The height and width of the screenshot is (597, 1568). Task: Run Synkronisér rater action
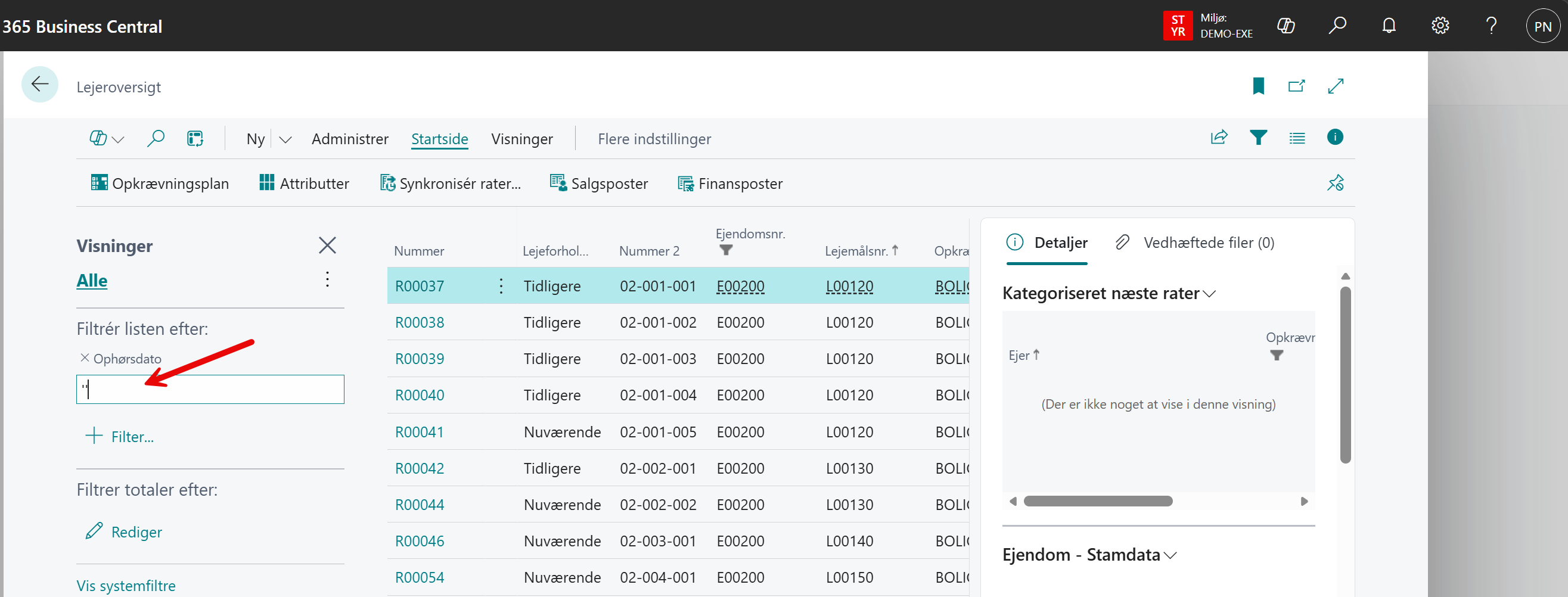coord(451,183)
